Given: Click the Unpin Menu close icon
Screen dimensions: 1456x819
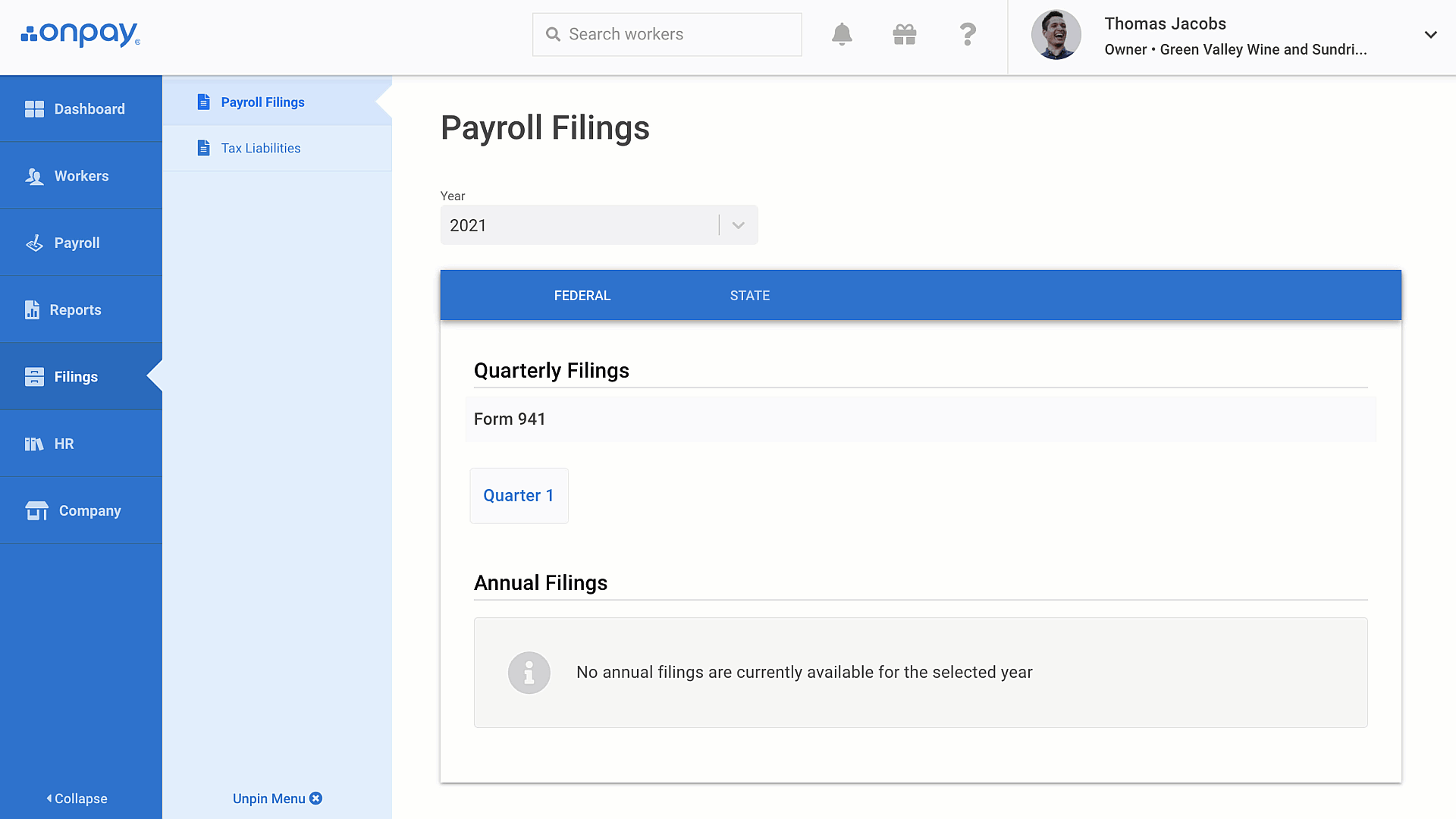Looking at the screenshot, I should click(316, 799).
